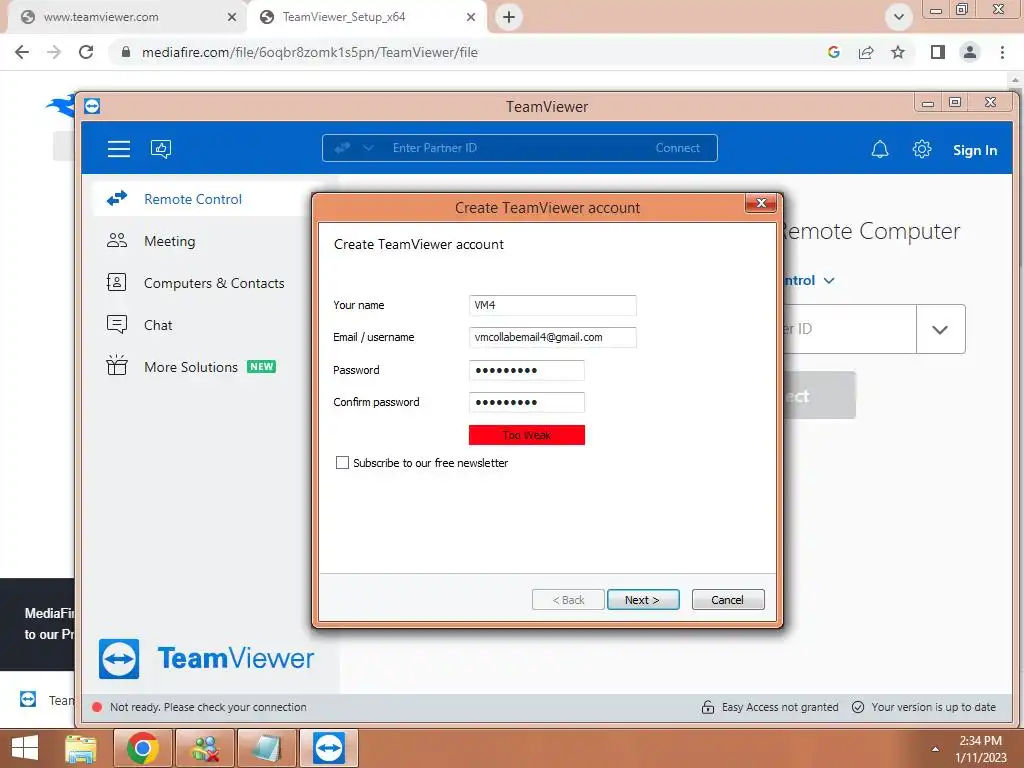Open Chrome tab search dropdown
Viewport: 1024px width, 768px height.
[x=899, y=17]
